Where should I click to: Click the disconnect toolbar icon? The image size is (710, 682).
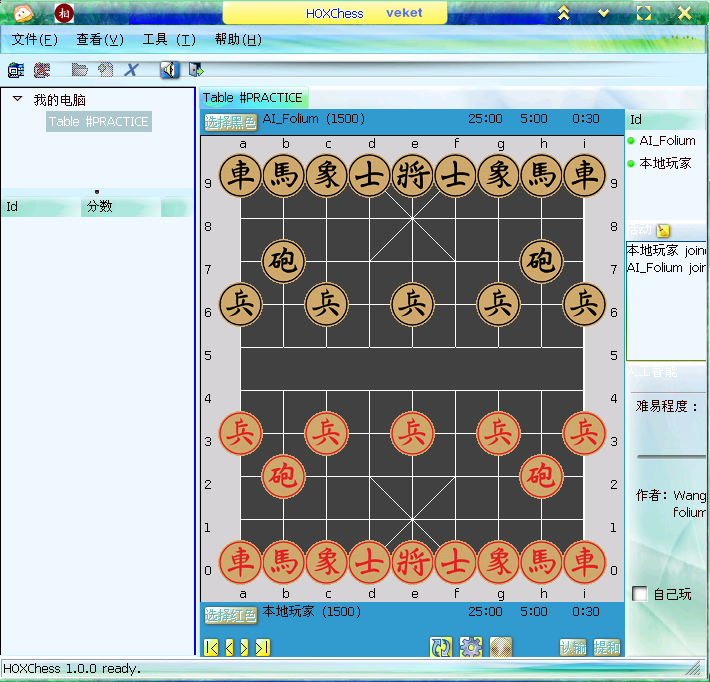click(x=42, y=70)
